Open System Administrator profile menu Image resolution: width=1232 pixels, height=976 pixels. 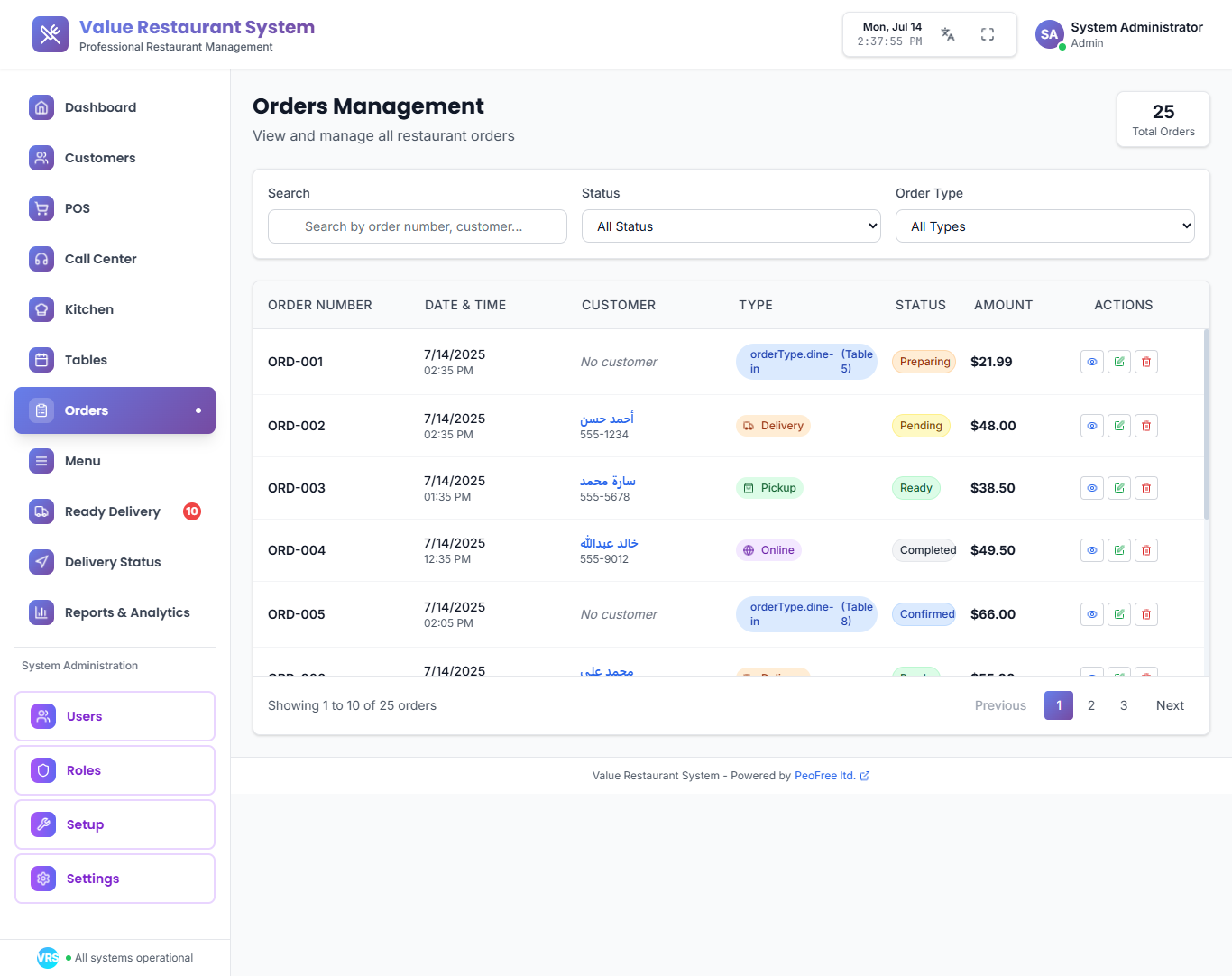(x=1119, y=34)
